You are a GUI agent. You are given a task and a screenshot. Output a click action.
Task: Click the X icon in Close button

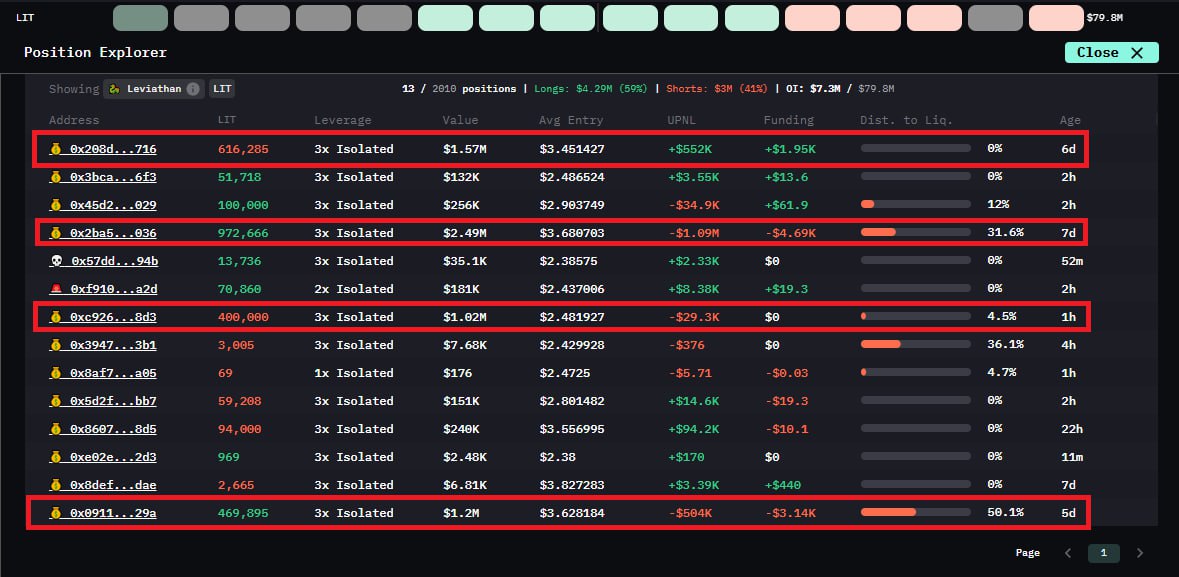coord(1136,53)
